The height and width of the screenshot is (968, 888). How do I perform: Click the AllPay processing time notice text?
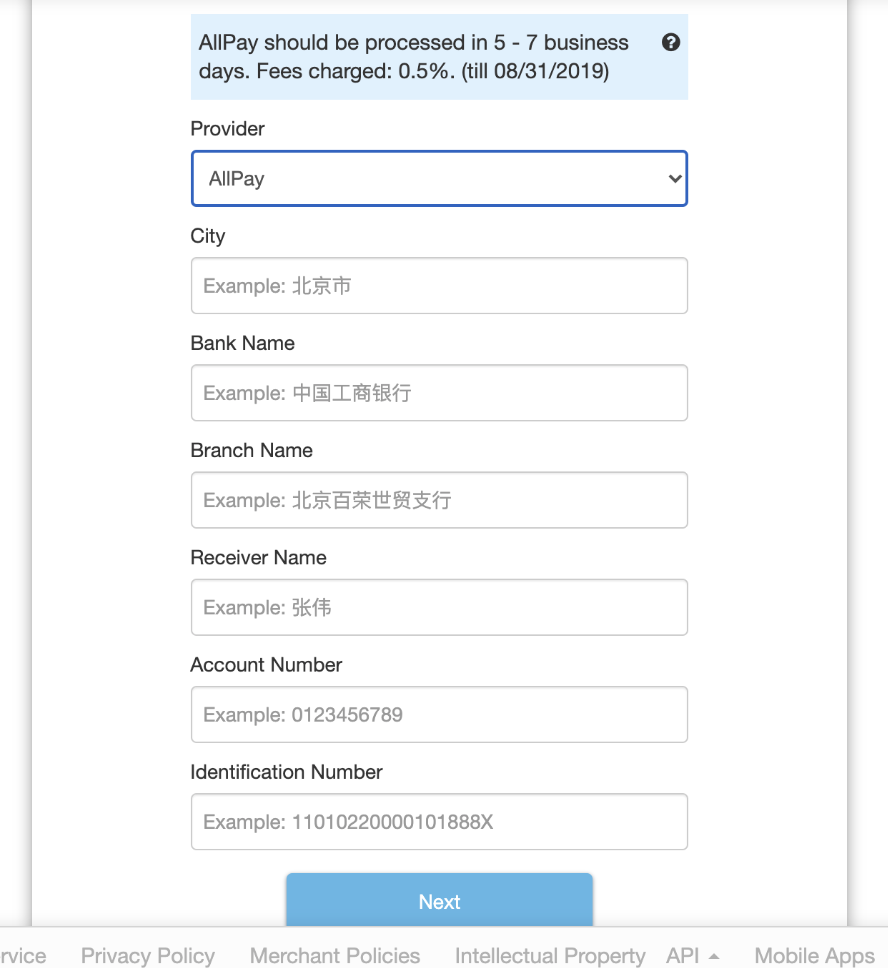[x=414, y=57]
